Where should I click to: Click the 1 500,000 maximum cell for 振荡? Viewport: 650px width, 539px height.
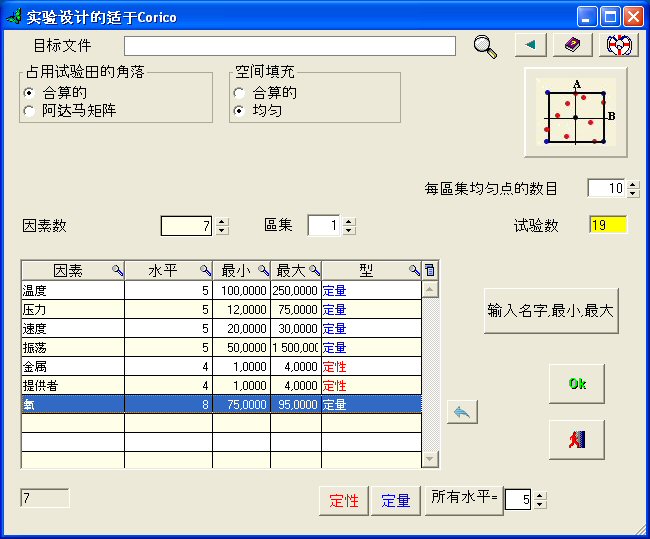tap(296, 347)
